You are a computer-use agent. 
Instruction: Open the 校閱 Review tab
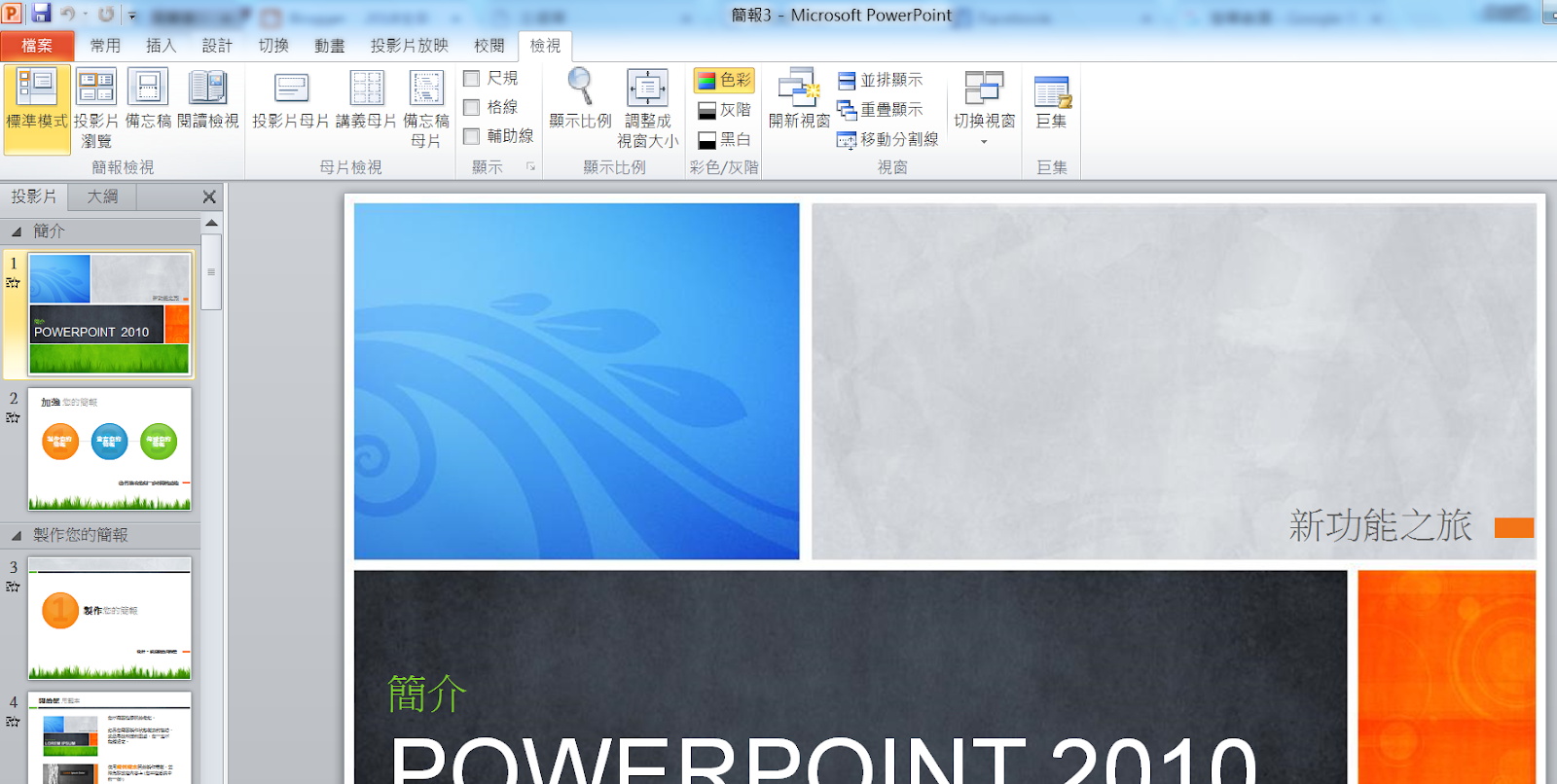[489, 46]
